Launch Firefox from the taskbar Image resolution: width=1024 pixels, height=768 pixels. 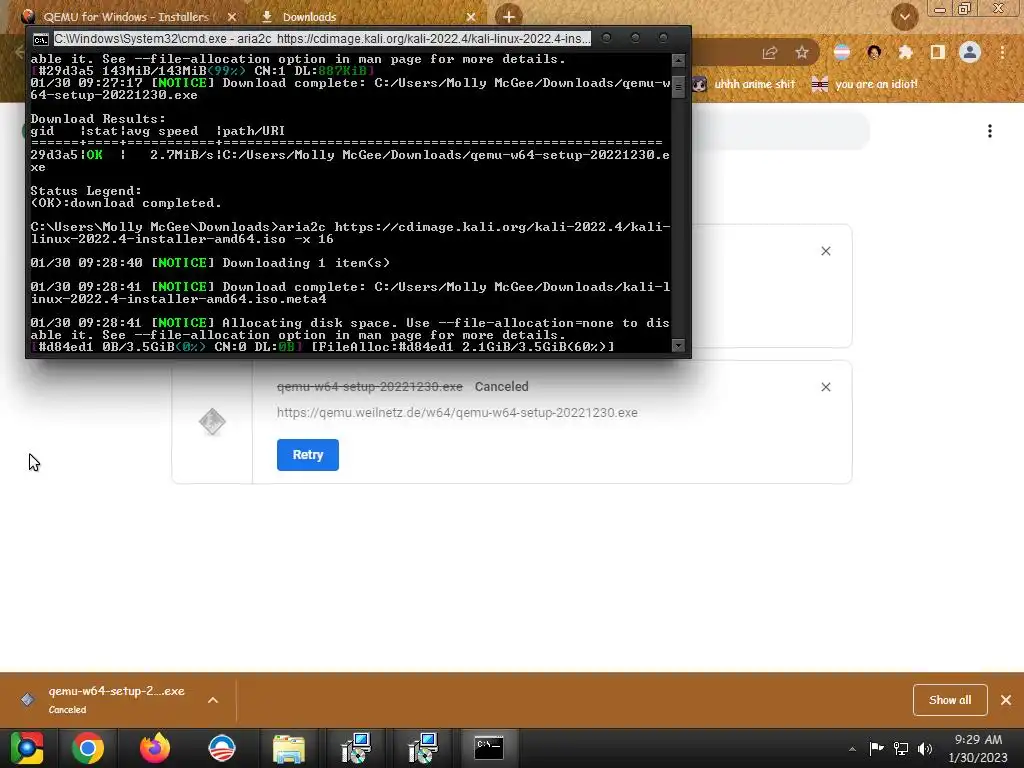pos(155,748)
